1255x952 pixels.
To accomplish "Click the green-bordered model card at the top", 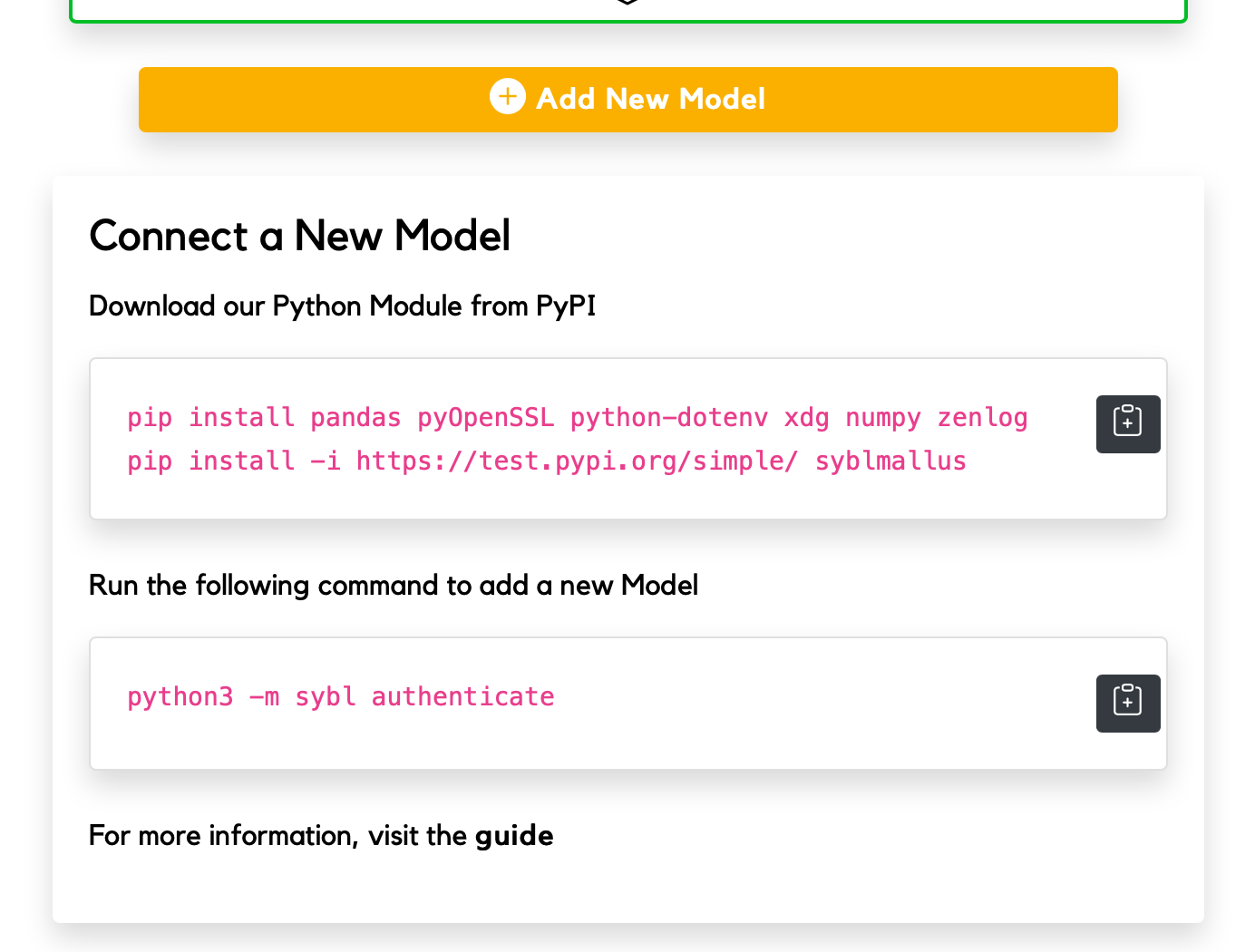I will [x=627, y=9].
